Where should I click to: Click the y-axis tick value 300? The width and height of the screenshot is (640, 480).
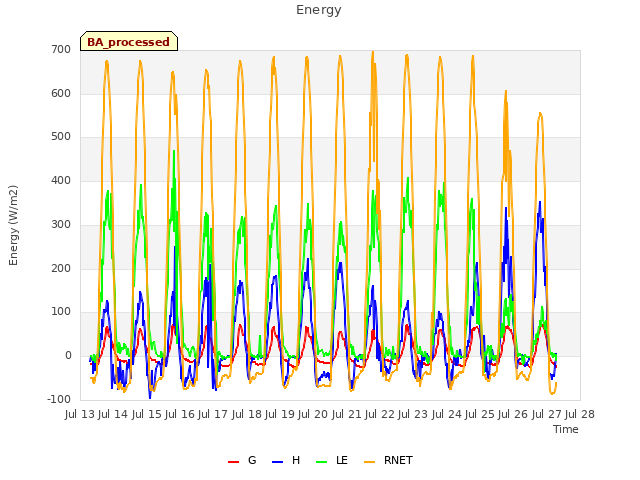(61, 224)
